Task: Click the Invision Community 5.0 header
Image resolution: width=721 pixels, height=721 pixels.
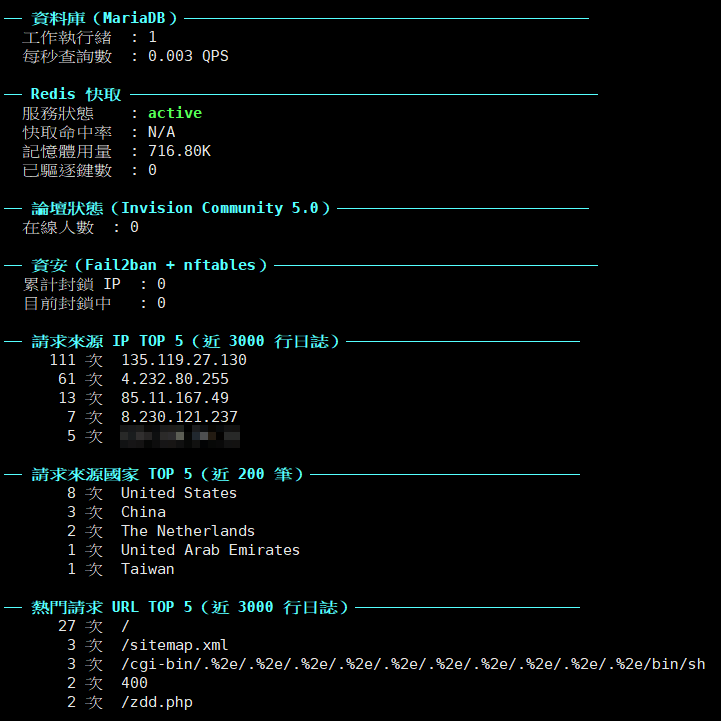Action: click(x=181, y=208)
